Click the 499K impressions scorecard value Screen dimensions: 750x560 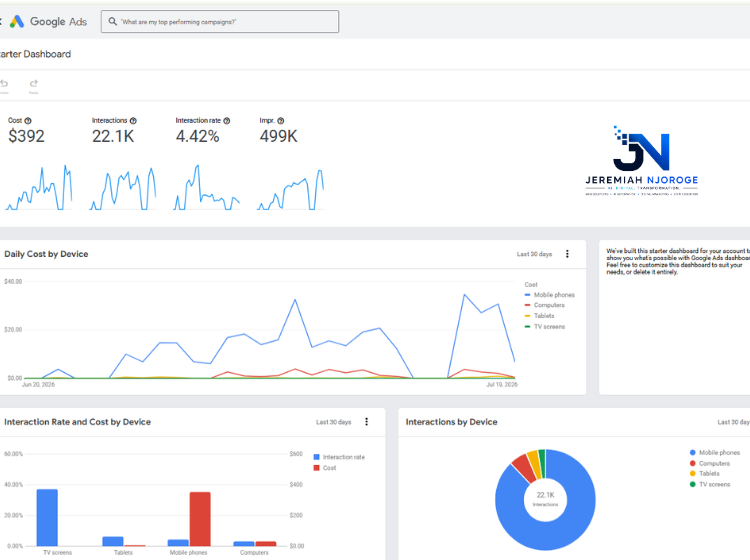[x=278, y=136]
